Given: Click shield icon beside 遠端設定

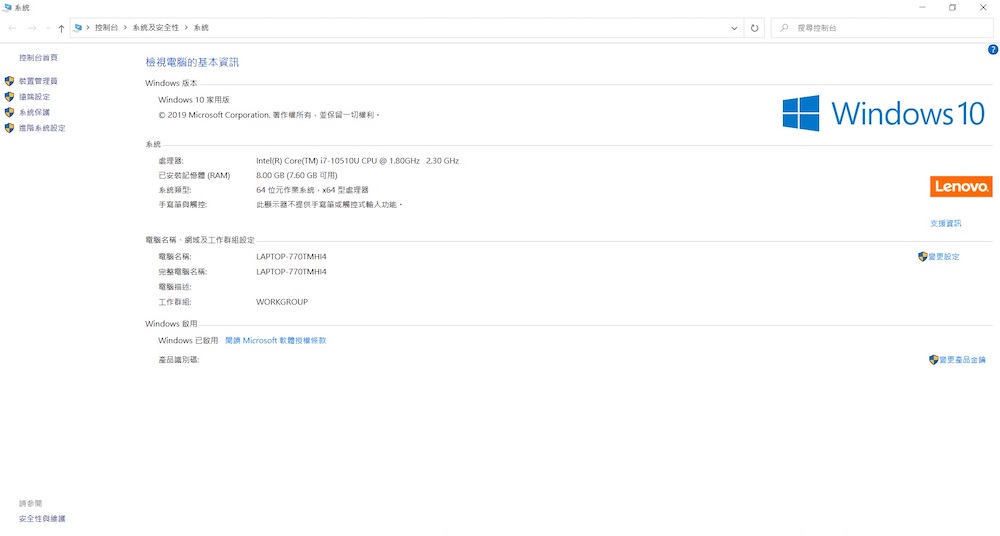Looking at the screenshot, I should point(10,97).
